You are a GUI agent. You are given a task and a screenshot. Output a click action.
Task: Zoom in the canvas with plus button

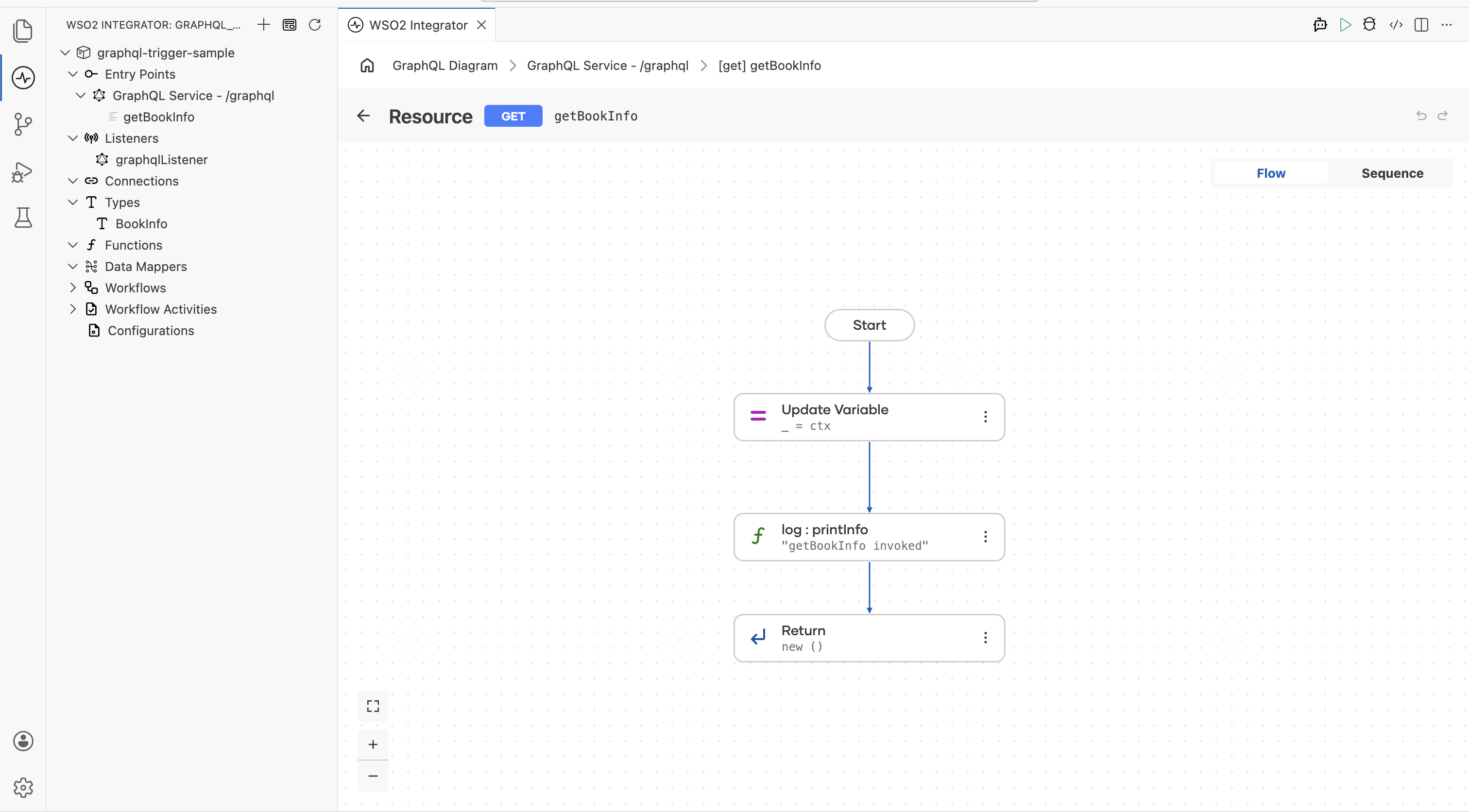click(373, 744)
